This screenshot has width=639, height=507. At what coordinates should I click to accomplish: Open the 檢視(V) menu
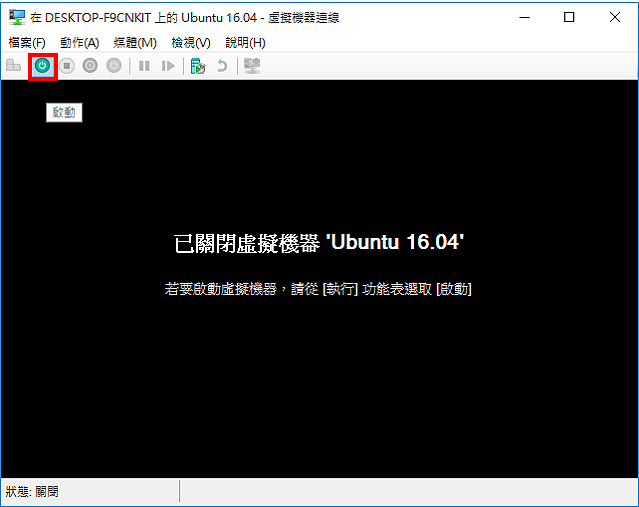[191, 42]
